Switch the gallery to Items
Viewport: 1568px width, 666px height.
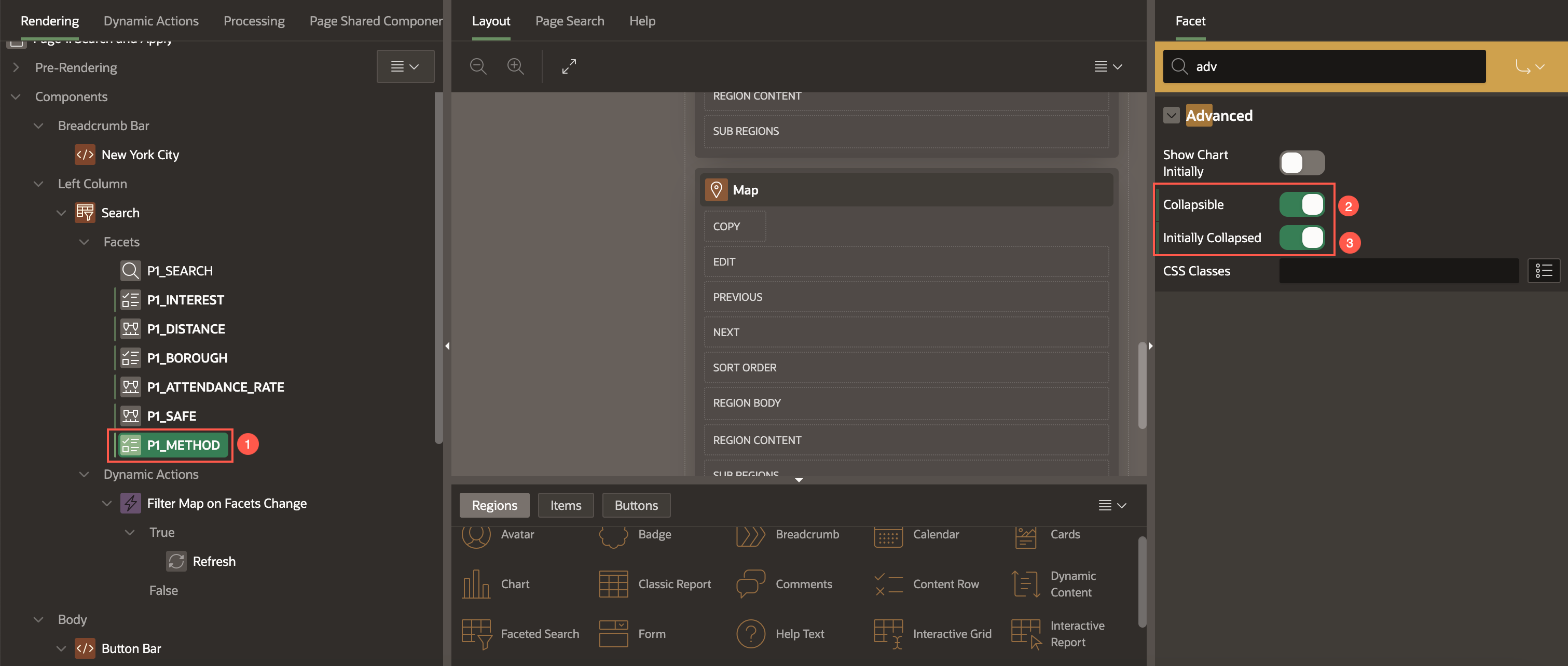[565, 505]
